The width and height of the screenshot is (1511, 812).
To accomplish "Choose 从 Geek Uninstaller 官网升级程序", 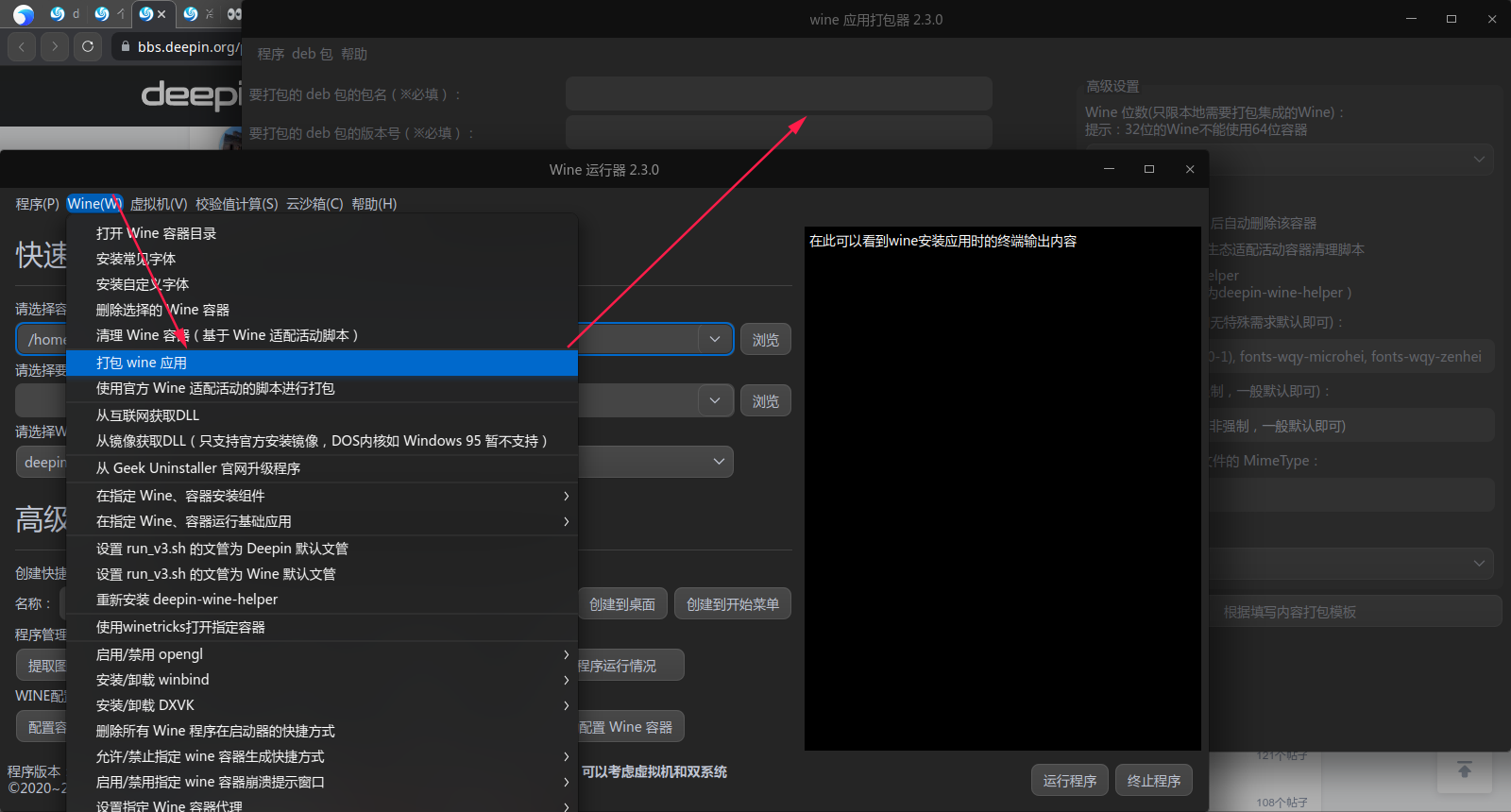I will click(x=322, y=468).
